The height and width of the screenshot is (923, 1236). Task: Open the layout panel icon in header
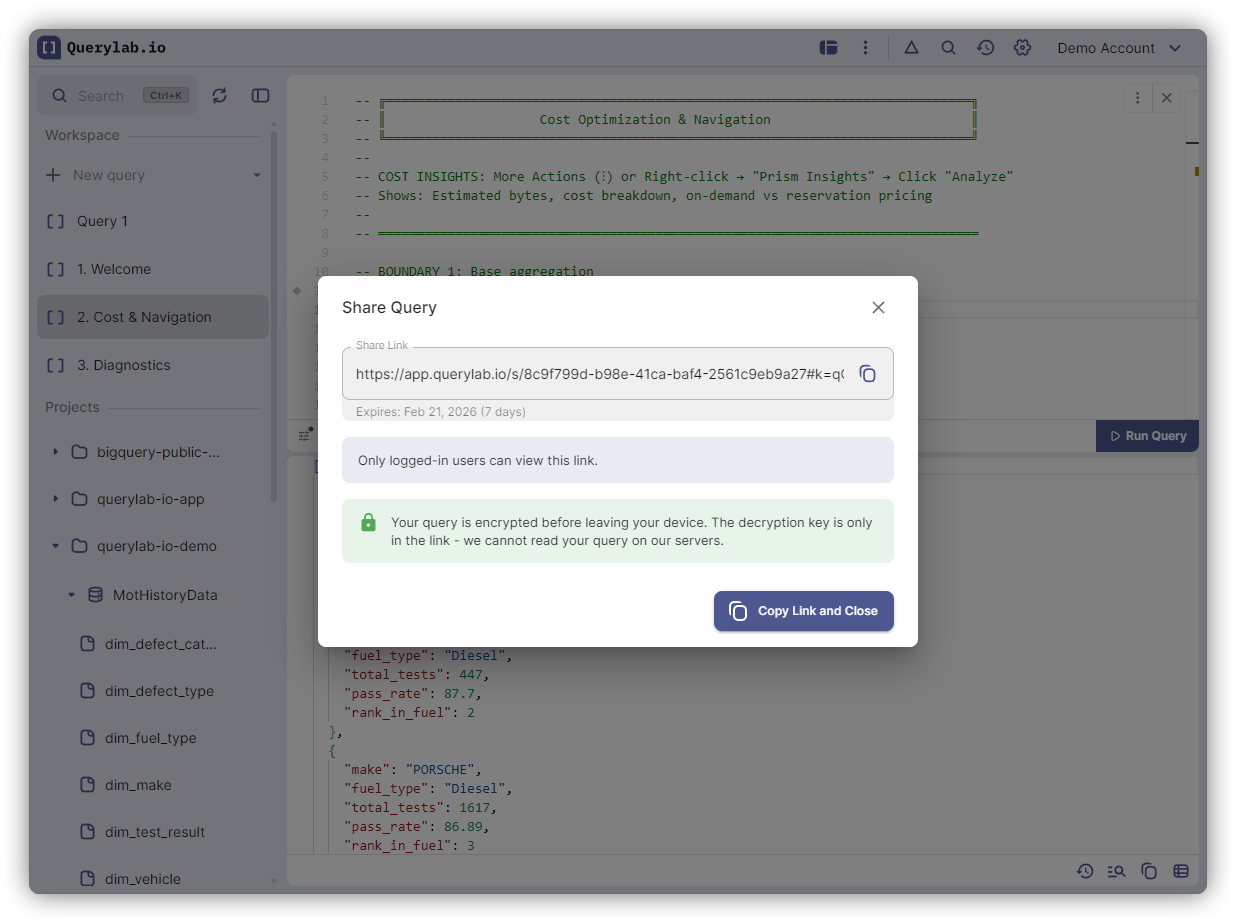point(828,48)
